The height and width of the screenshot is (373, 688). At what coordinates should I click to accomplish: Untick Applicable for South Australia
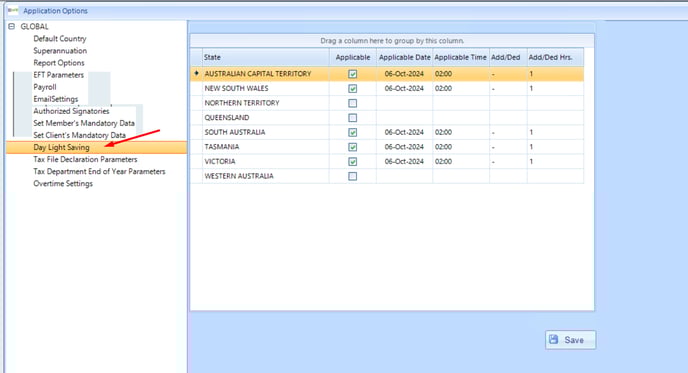(352, 133)
